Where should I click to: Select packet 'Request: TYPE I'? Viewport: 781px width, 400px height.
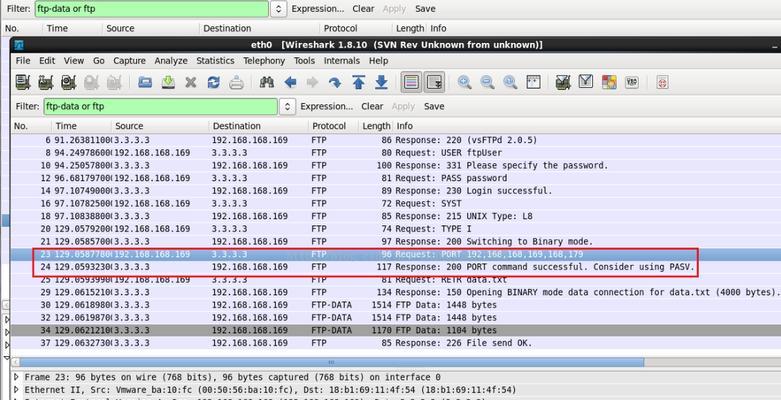click(x=395, y=229)
